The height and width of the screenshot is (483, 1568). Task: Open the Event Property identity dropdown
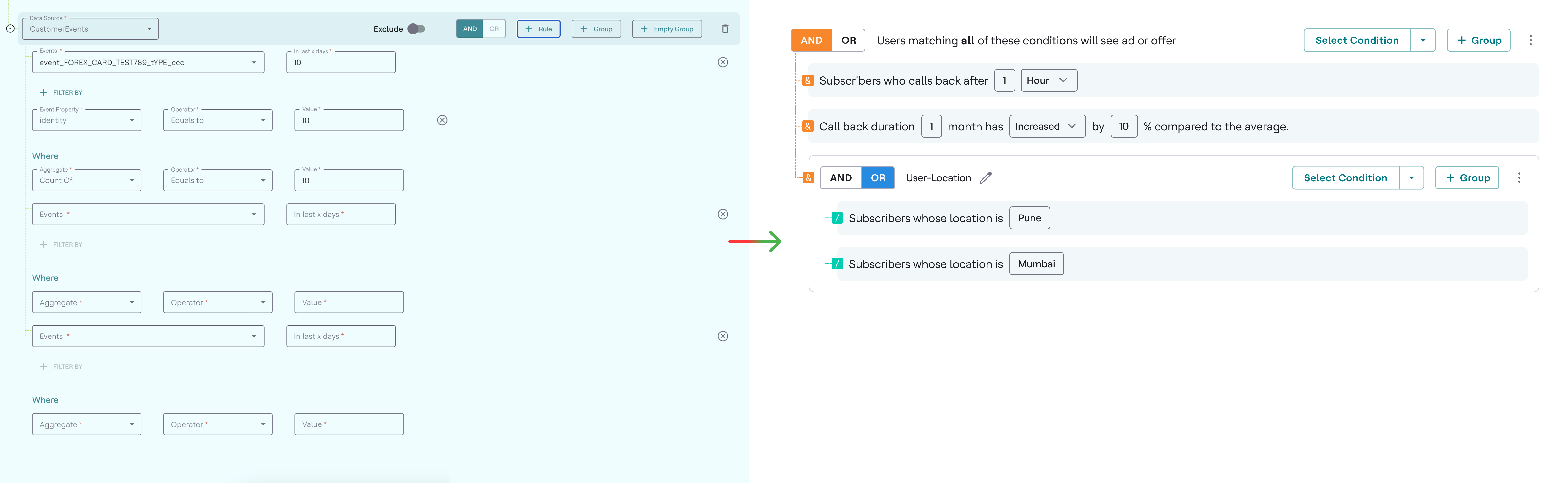click(87, 120)
